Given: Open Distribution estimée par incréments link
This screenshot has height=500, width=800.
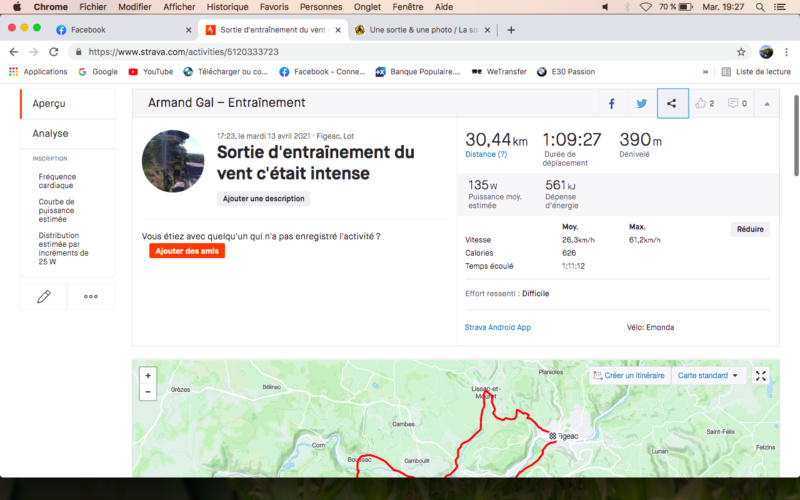Looking at the screenshot, I should point(63,248).
